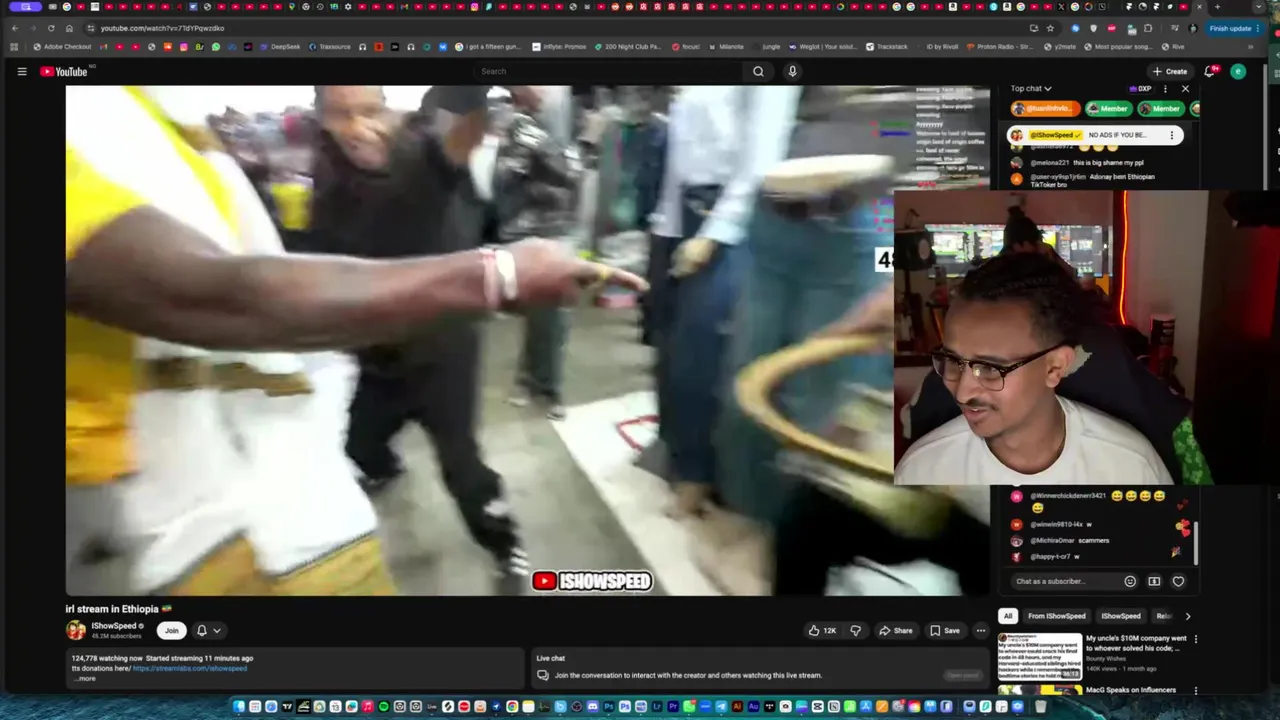Viewport: 1280px width, 720px height.
Task: Reload the page in browser toolbar
Action: (51, 28)
